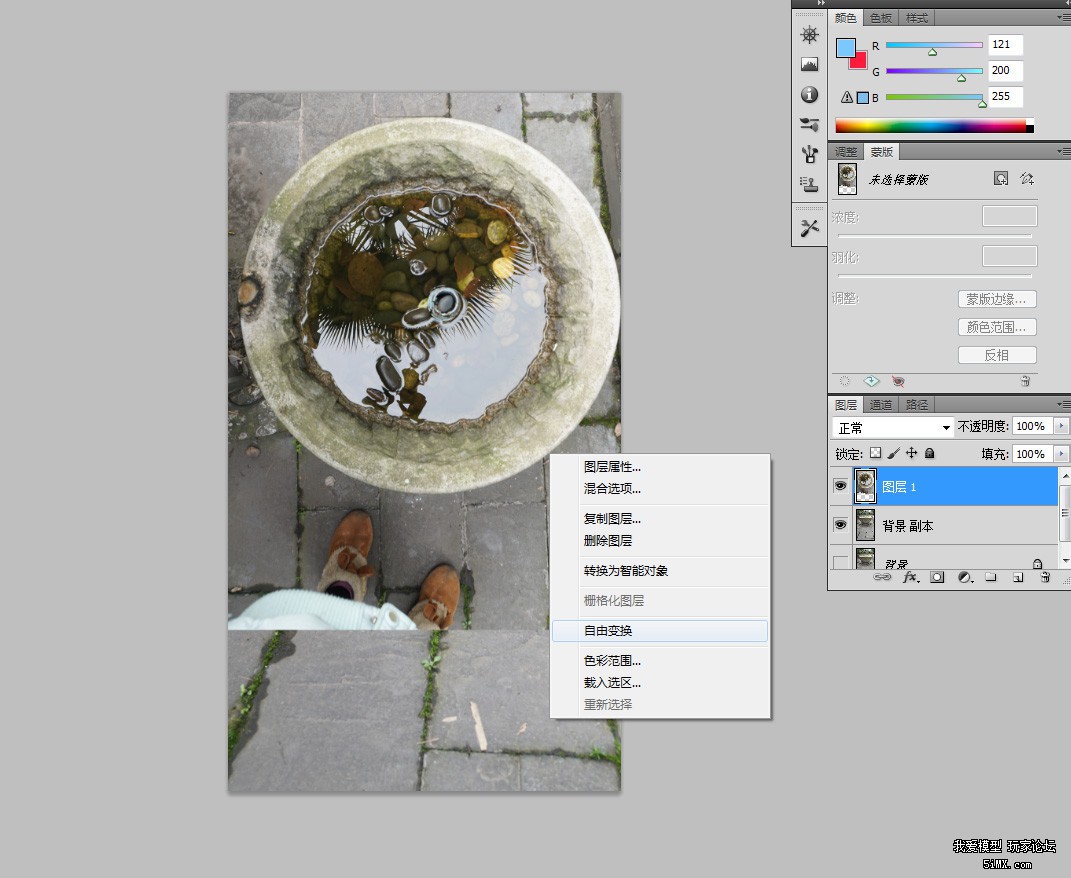The image size is (1071, 878).
Task: Open the Histogram panel icon
Action: pyautogui.click(x=809, y=65)
